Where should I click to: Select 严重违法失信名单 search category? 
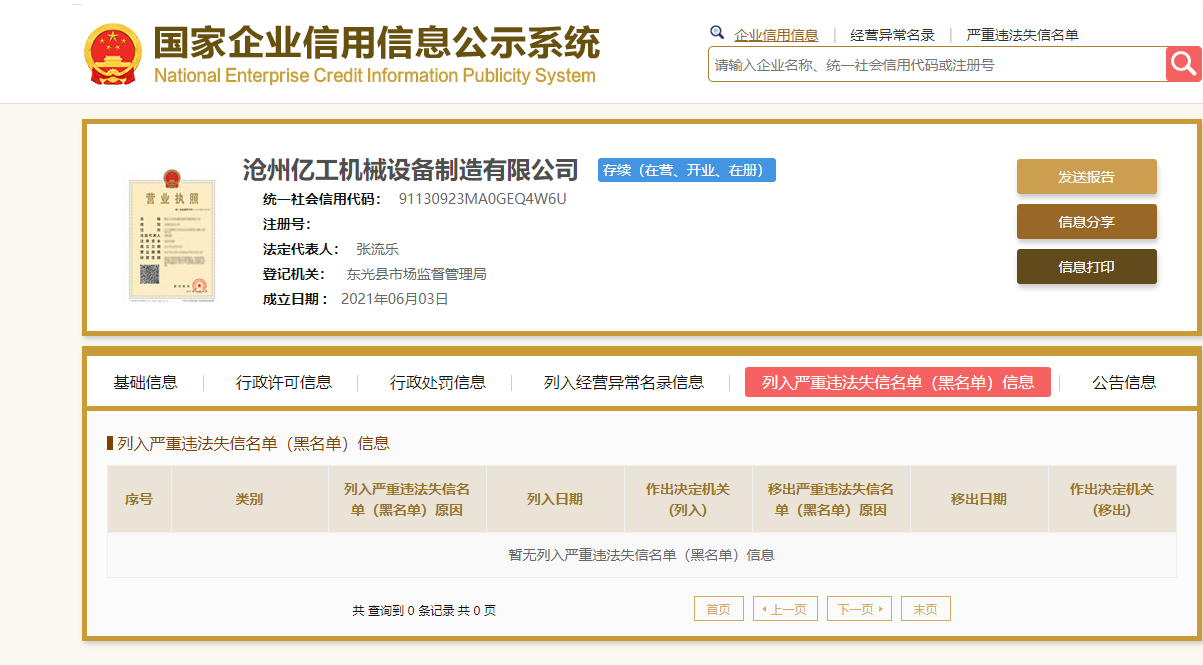click(1022, 35)
